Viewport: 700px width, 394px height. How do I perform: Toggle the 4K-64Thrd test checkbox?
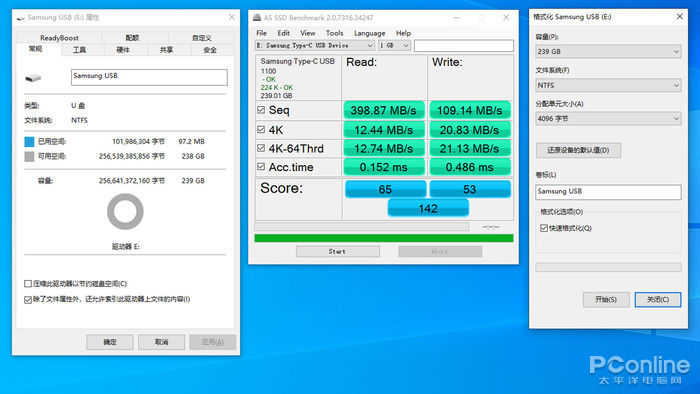261,148
